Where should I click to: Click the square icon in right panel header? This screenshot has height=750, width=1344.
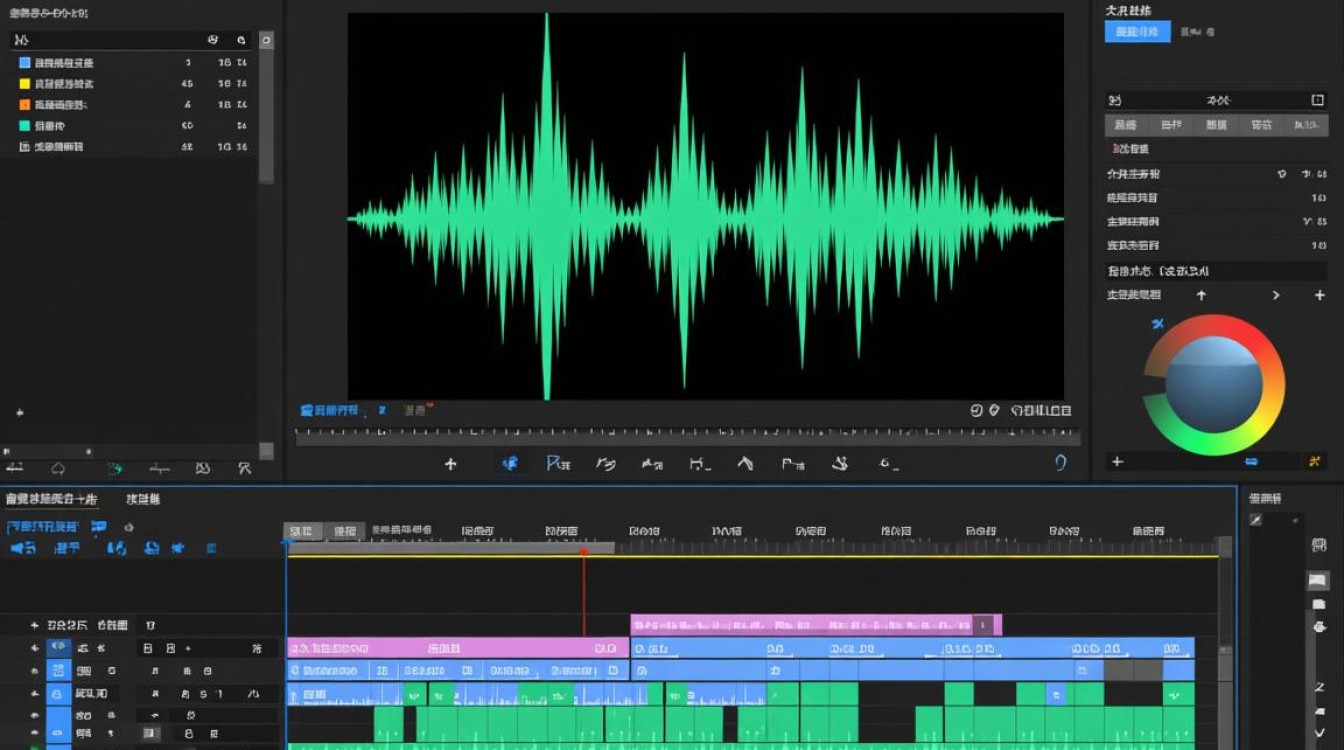(1317, 100)
